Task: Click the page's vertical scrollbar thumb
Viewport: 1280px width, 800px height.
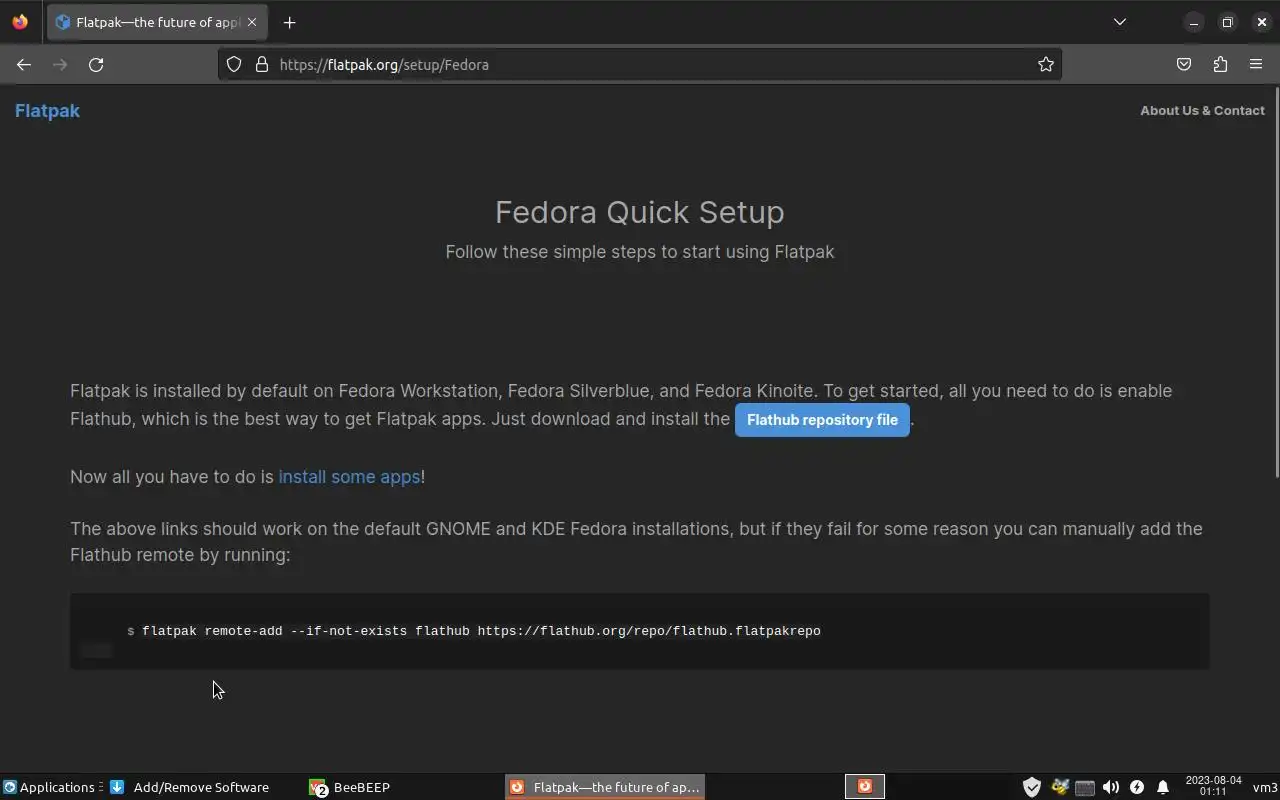Action: pyautogui.click(x=1276, y=280)
